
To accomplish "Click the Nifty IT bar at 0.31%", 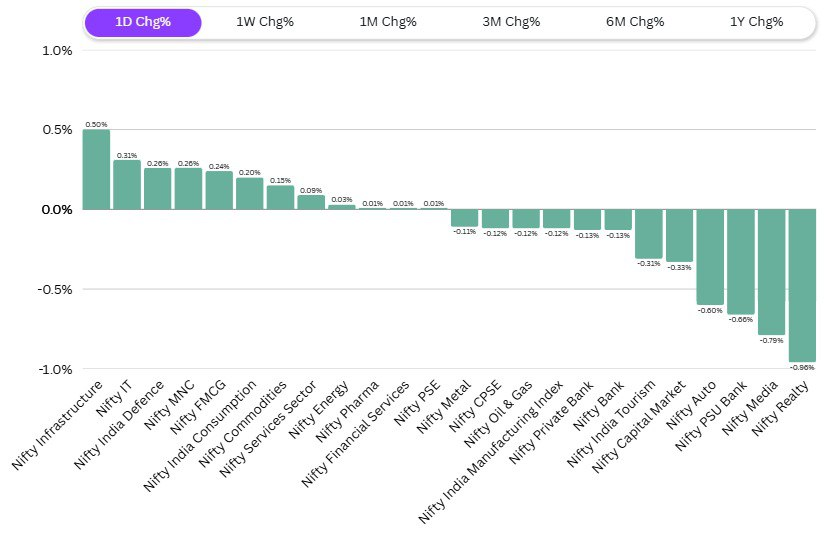I will pyautogui.click(x=127, y=185).
